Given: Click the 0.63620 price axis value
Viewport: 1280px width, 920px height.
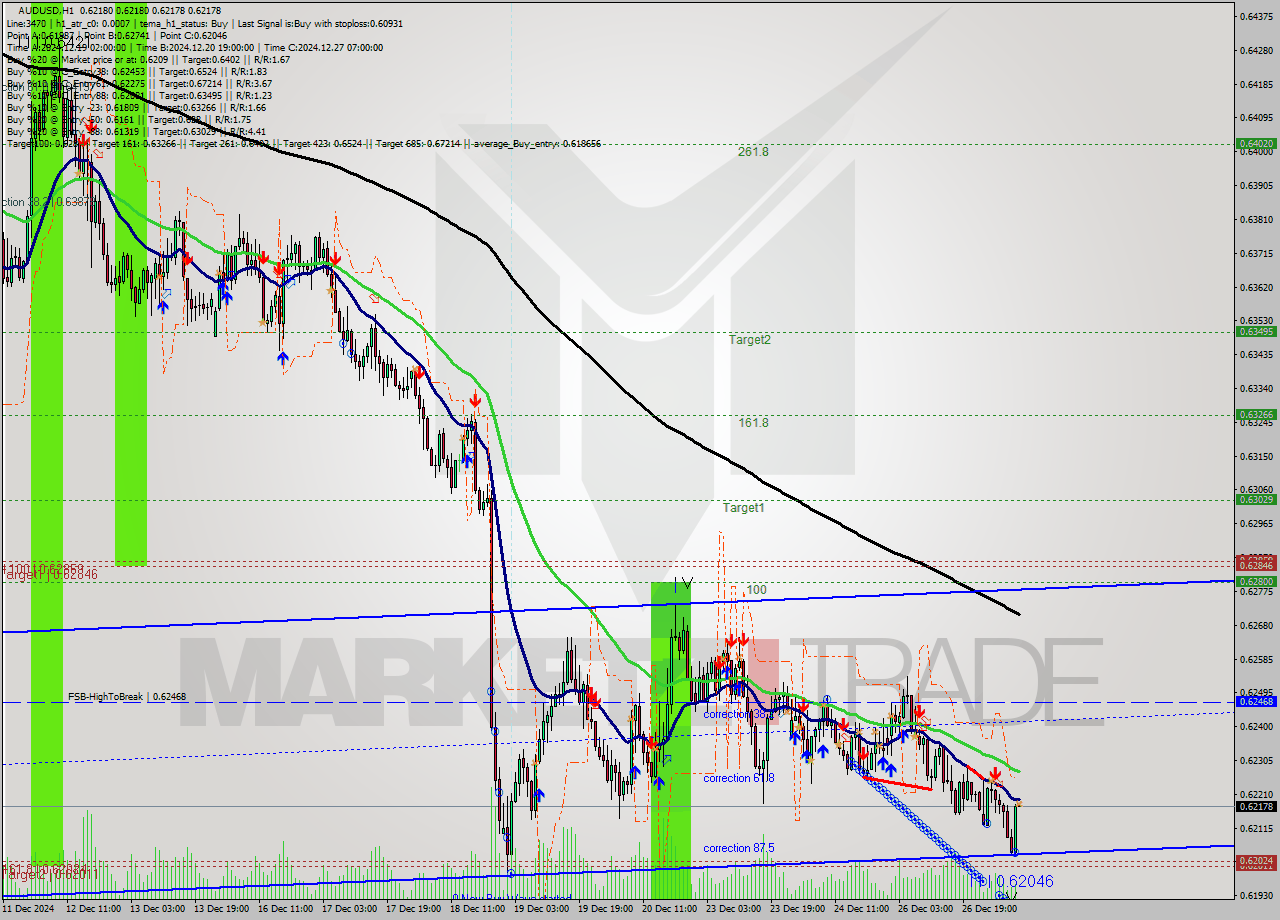Looking at the screenshot, I should coord(1258,287).
